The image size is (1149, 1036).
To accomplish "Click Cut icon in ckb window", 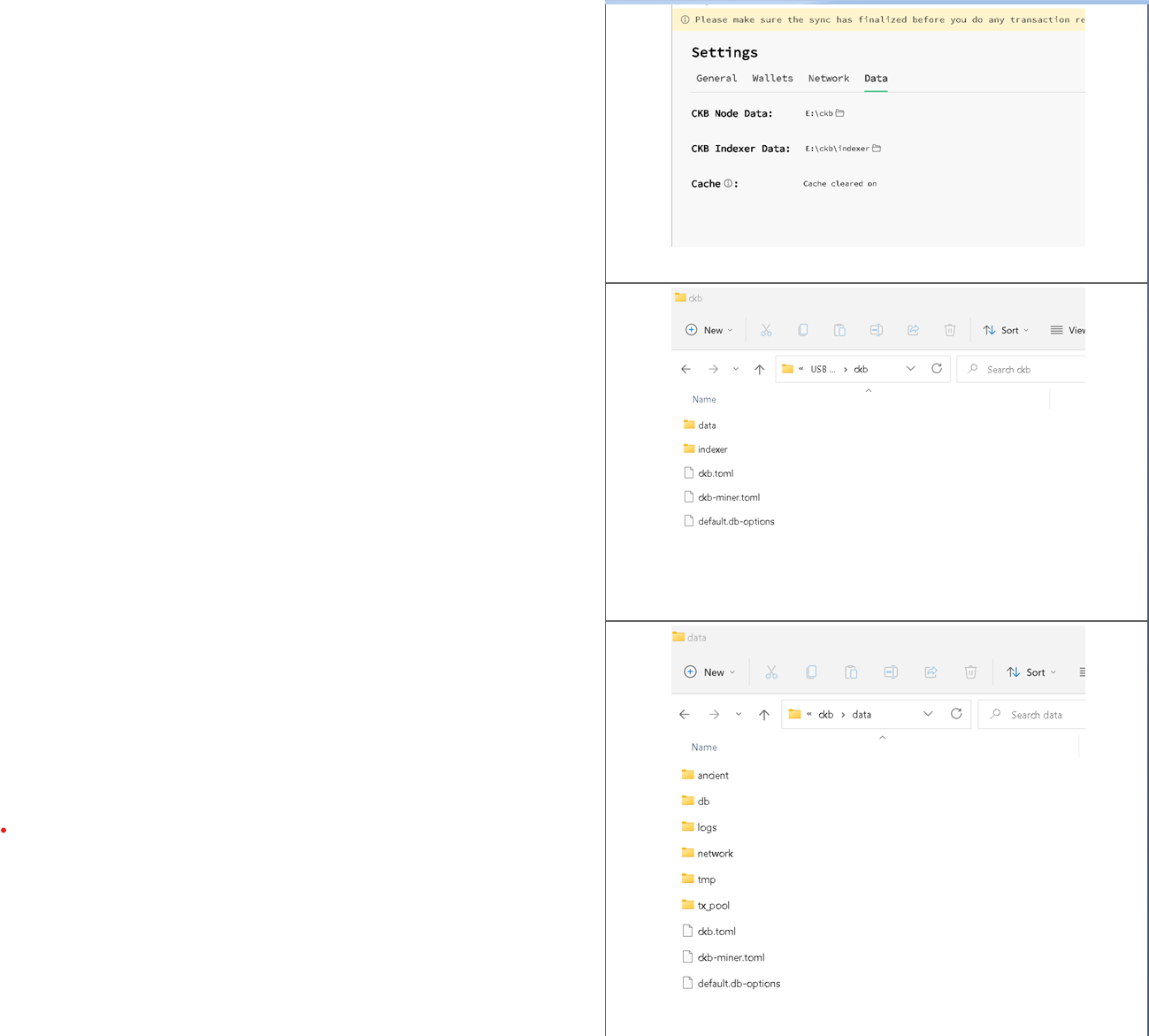I will tap(766, 330).
